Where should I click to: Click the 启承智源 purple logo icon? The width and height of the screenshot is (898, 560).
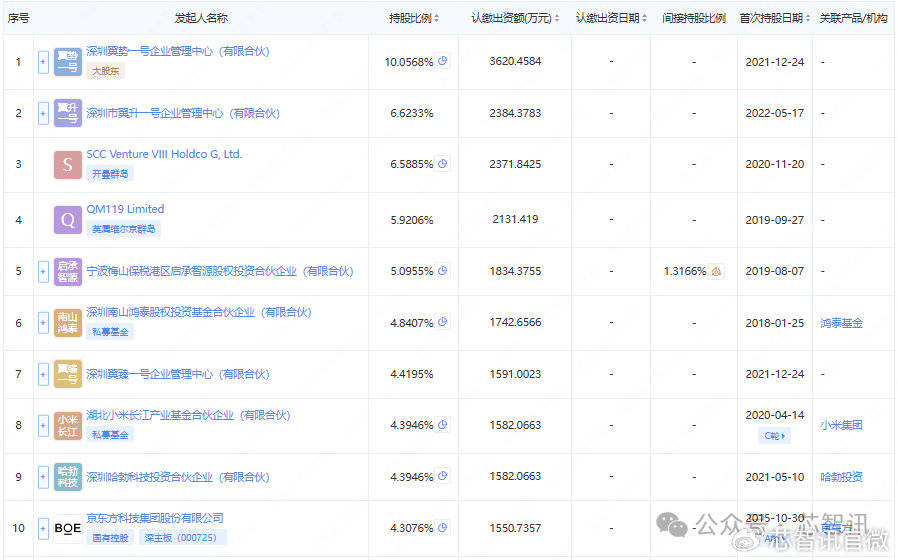68,271
